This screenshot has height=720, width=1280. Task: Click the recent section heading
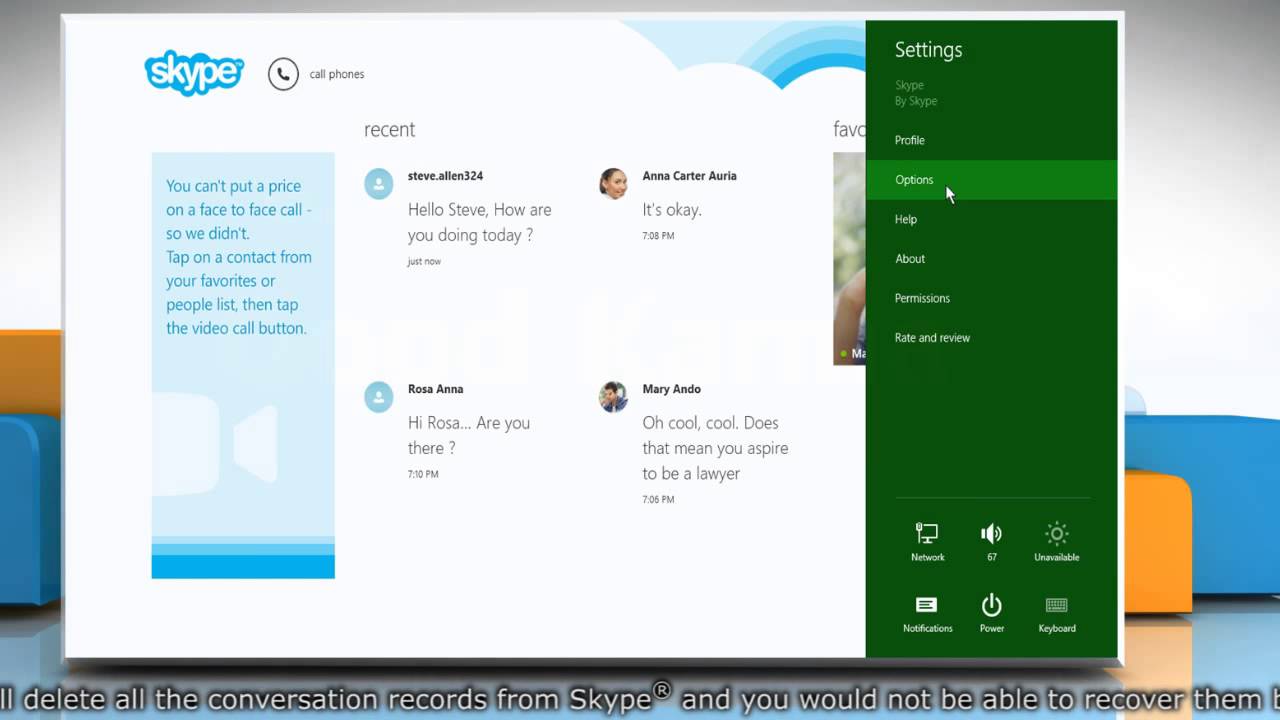click(389, 130)
